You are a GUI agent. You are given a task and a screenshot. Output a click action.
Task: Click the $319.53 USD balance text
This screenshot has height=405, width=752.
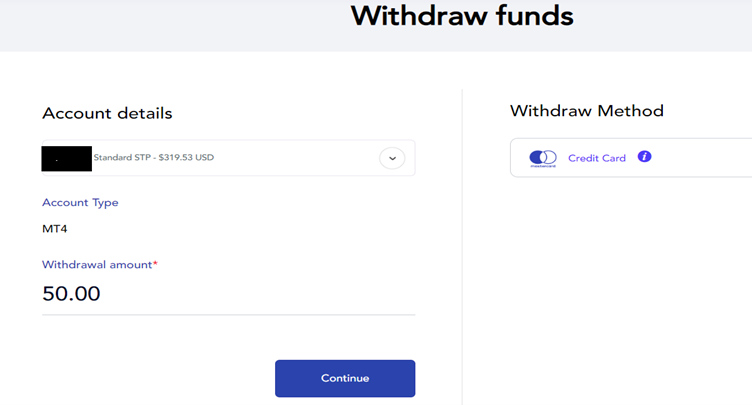pyautogui.click(x=186, y=157)
